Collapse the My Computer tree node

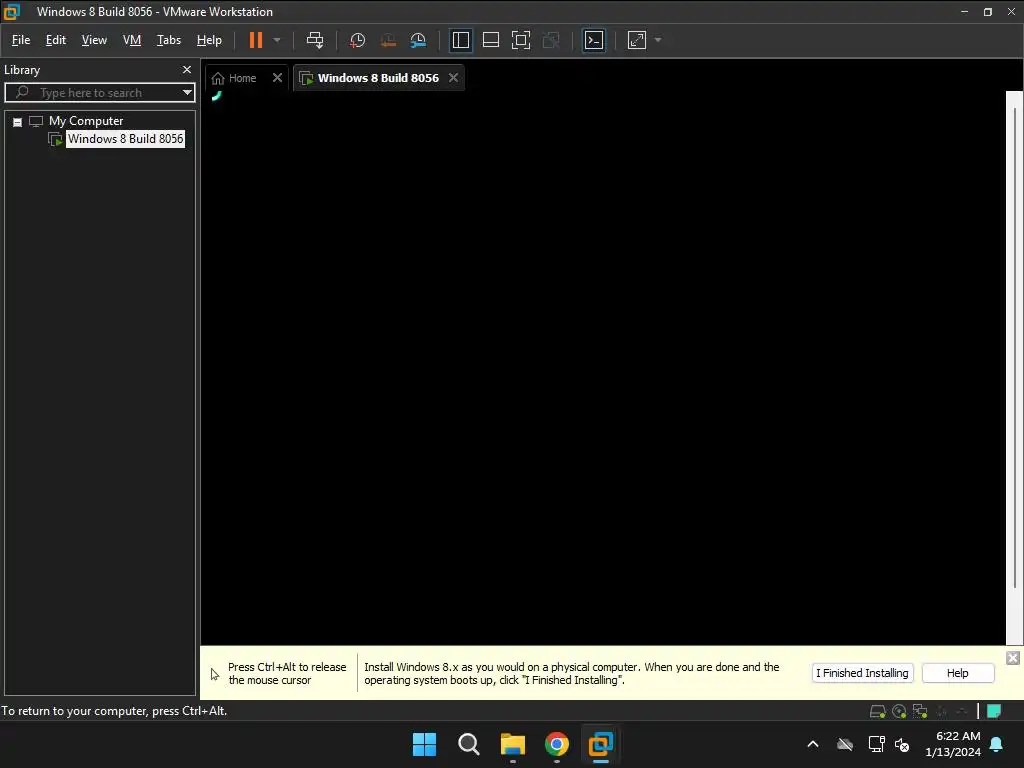18,121
